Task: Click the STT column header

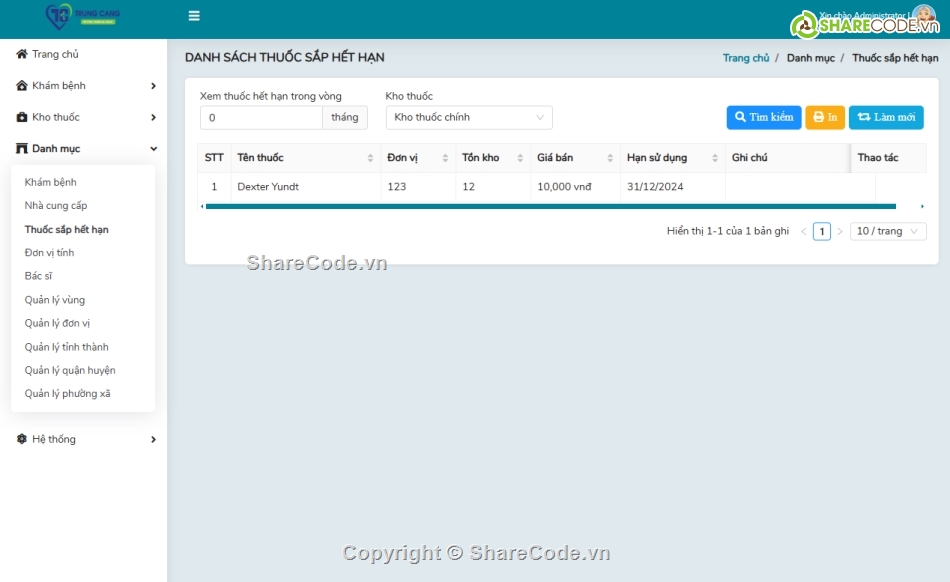Action: 214,158
